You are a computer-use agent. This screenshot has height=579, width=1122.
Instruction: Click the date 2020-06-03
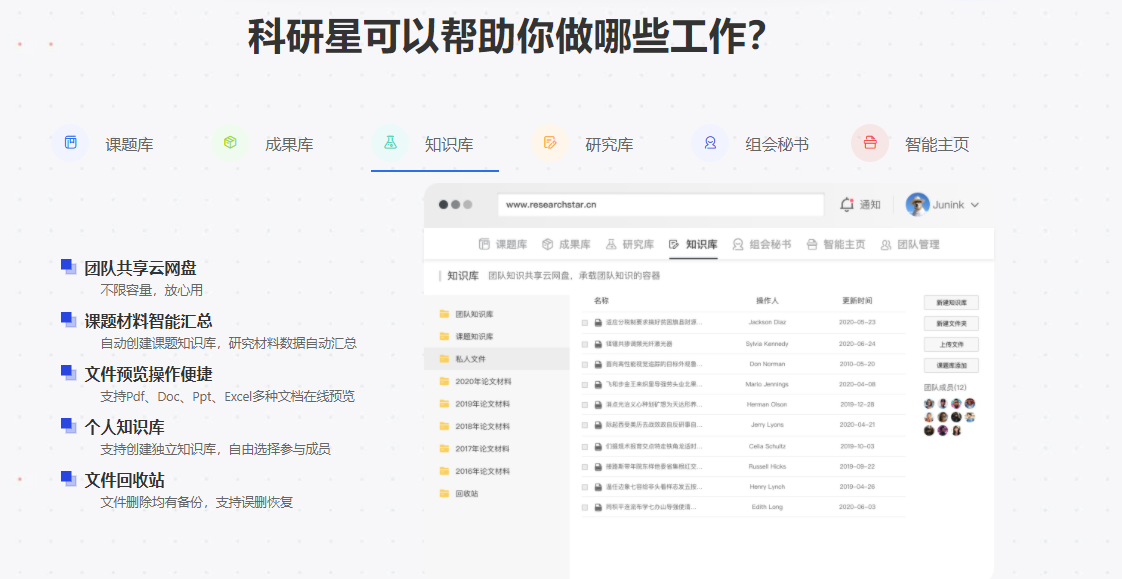coord(857,507)
